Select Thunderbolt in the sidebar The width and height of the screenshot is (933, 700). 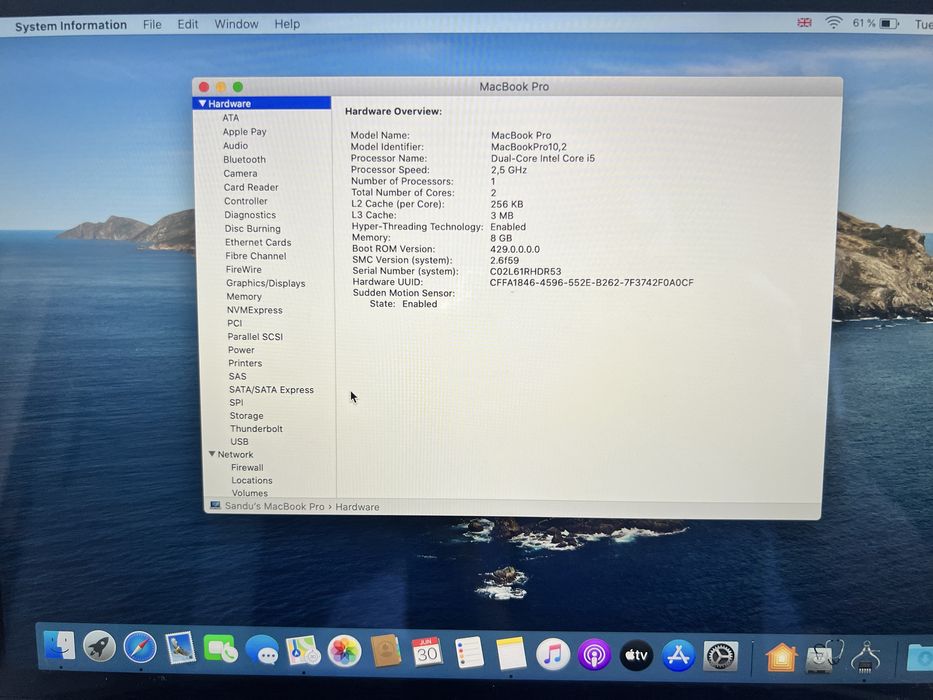tap(256, 429)
